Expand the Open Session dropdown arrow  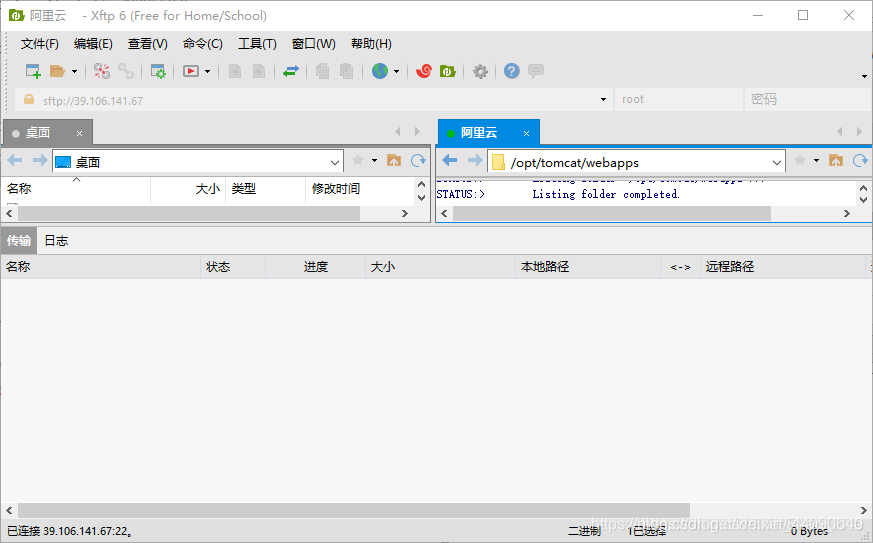74,71
